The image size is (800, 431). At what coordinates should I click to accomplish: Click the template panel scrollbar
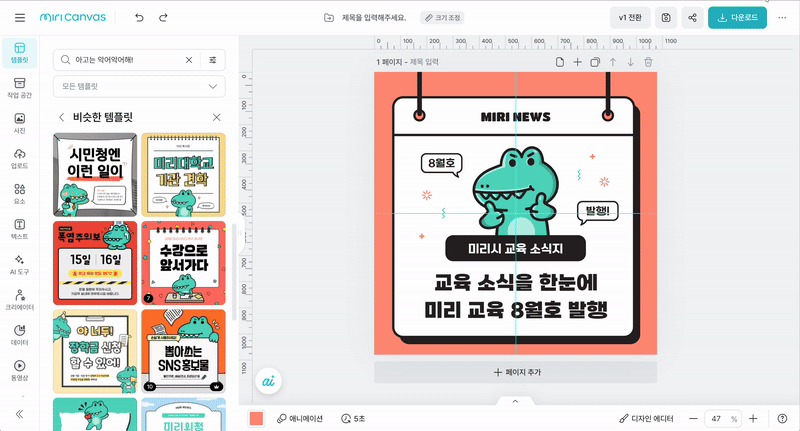(x=234, y=272)
